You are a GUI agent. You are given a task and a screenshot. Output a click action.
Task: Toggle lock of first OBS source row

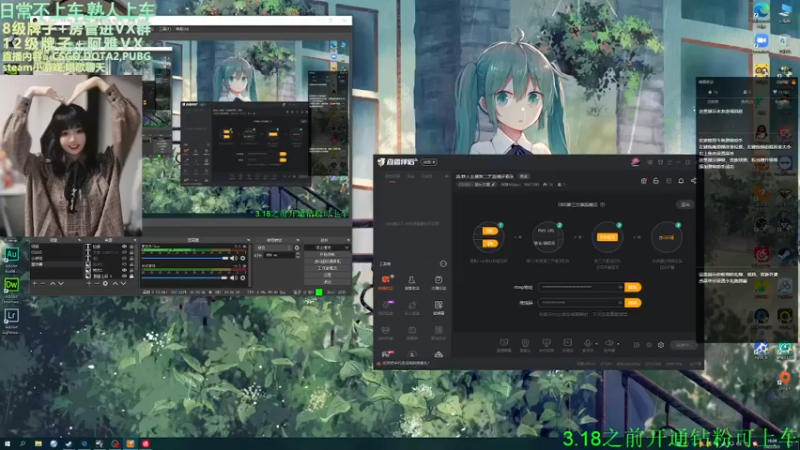(132, 246)
